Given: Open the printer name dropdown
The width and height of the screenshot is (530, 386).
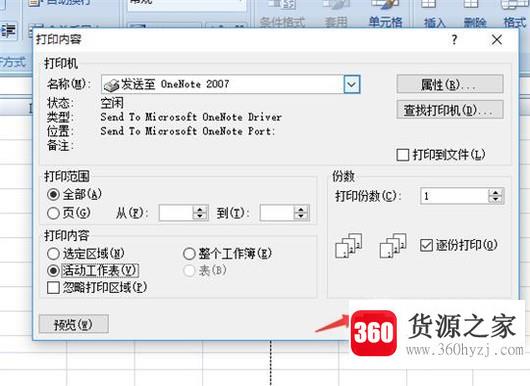Looking at the screenshot, I should coord(352,84).
